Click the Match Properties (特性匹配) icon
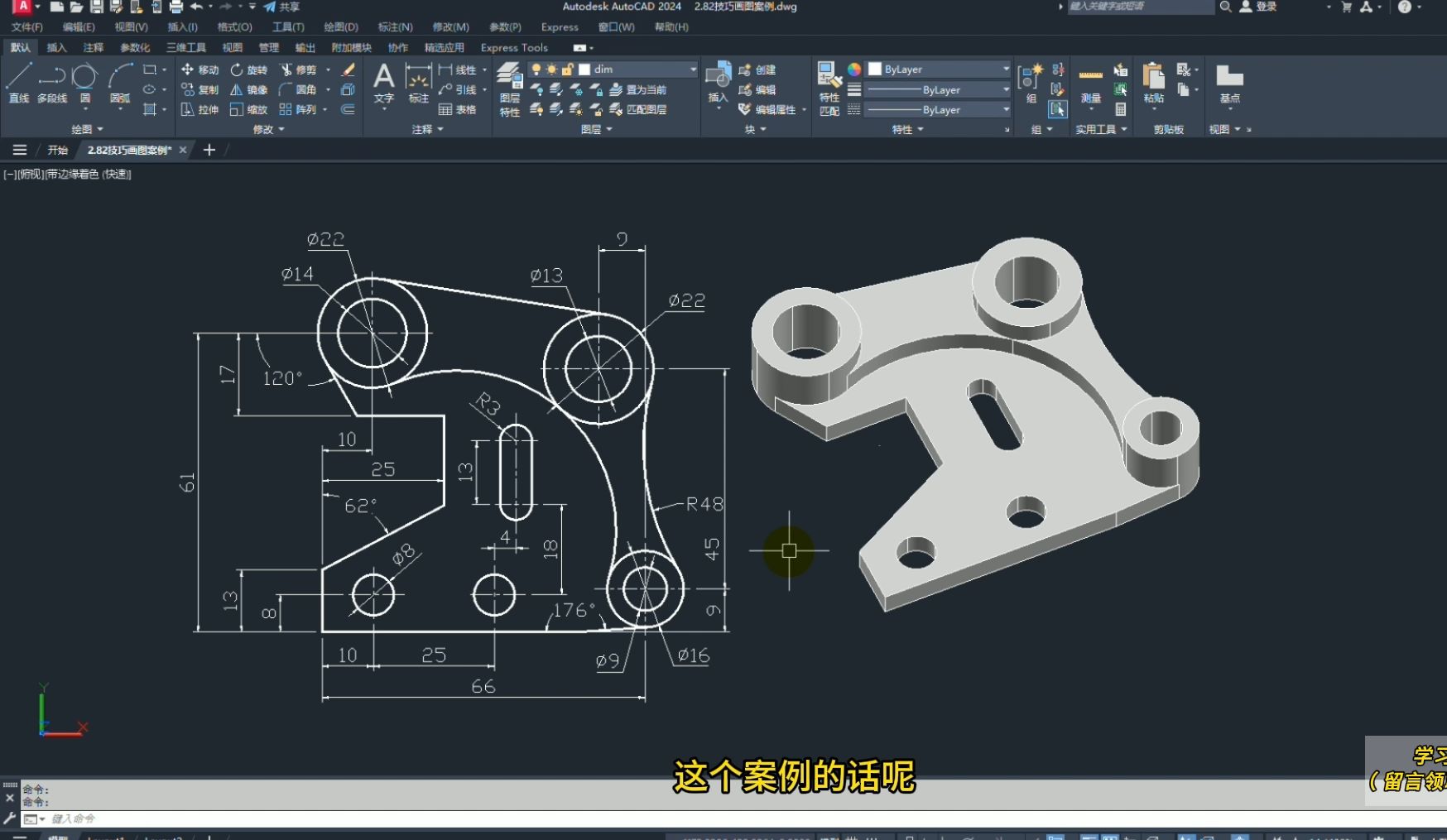This screenshot has height=840, width=1447. pos(829,89)
